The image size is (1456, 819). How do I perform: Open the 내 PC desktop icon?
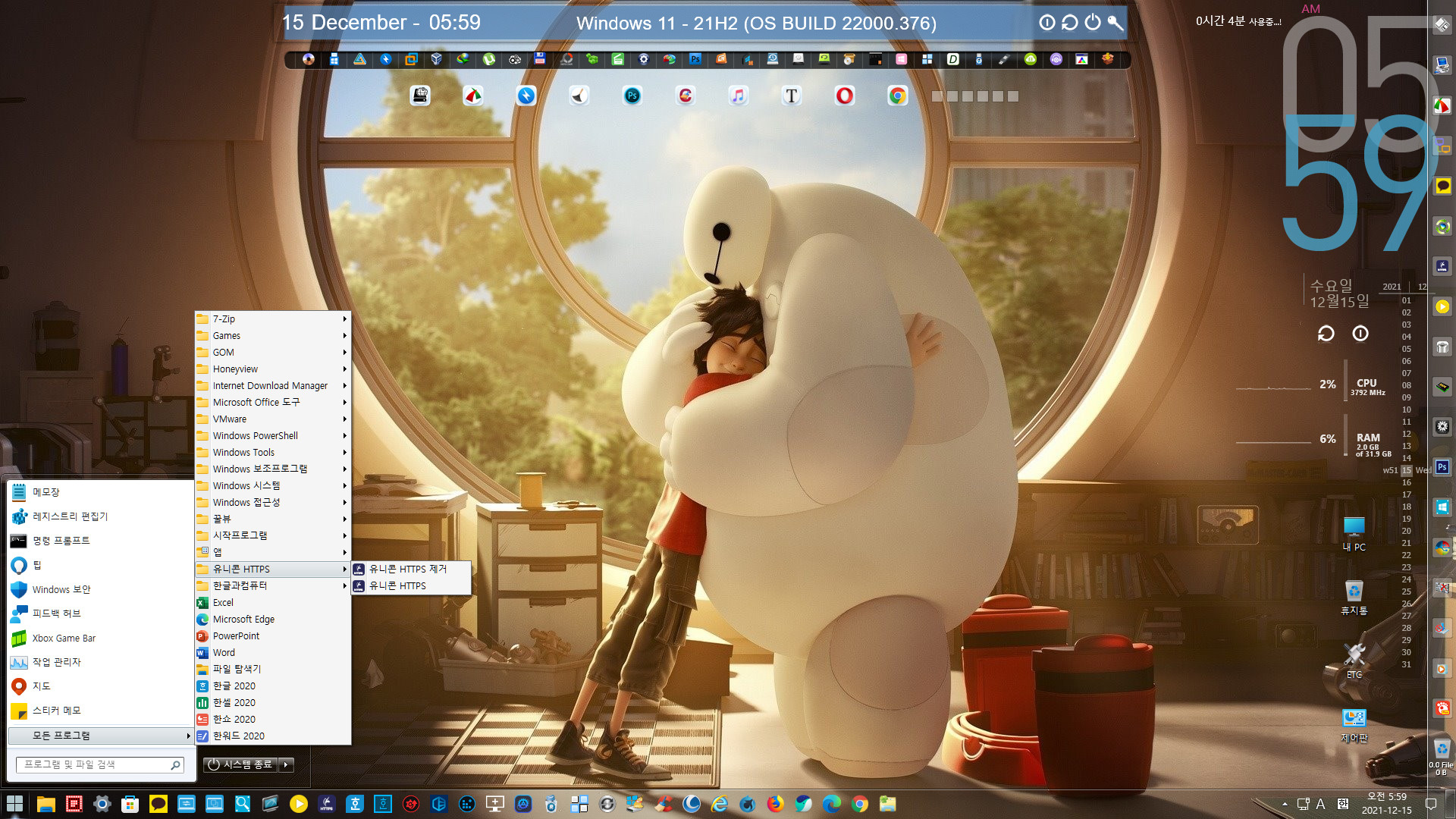point(1354,534)
